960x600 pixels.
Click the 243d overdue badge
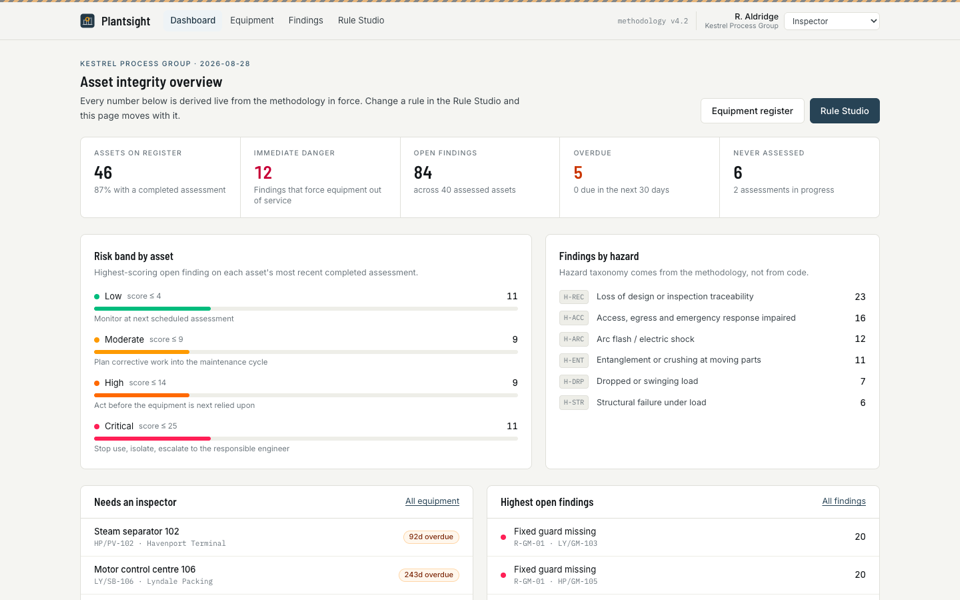[429, 575]
